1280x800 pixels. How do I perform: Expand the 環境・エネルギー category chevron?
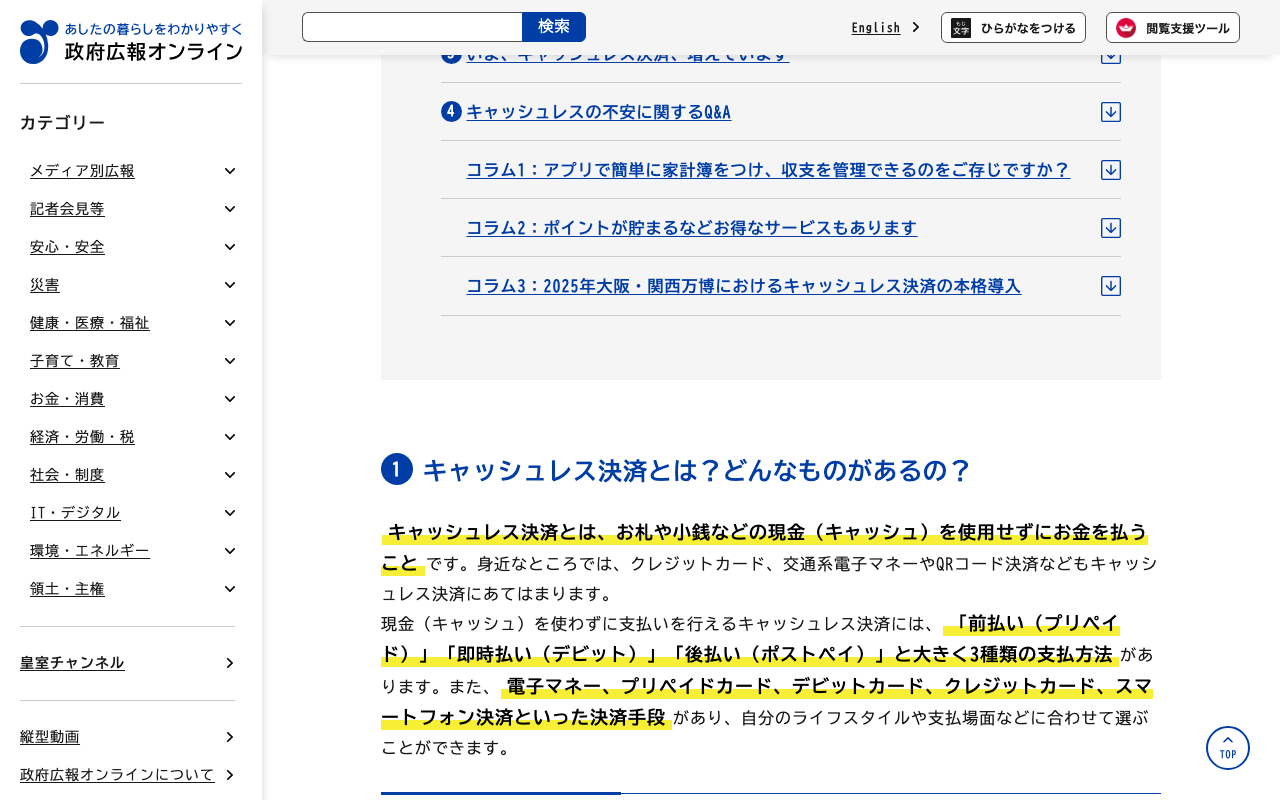click(x=230, y=551)
